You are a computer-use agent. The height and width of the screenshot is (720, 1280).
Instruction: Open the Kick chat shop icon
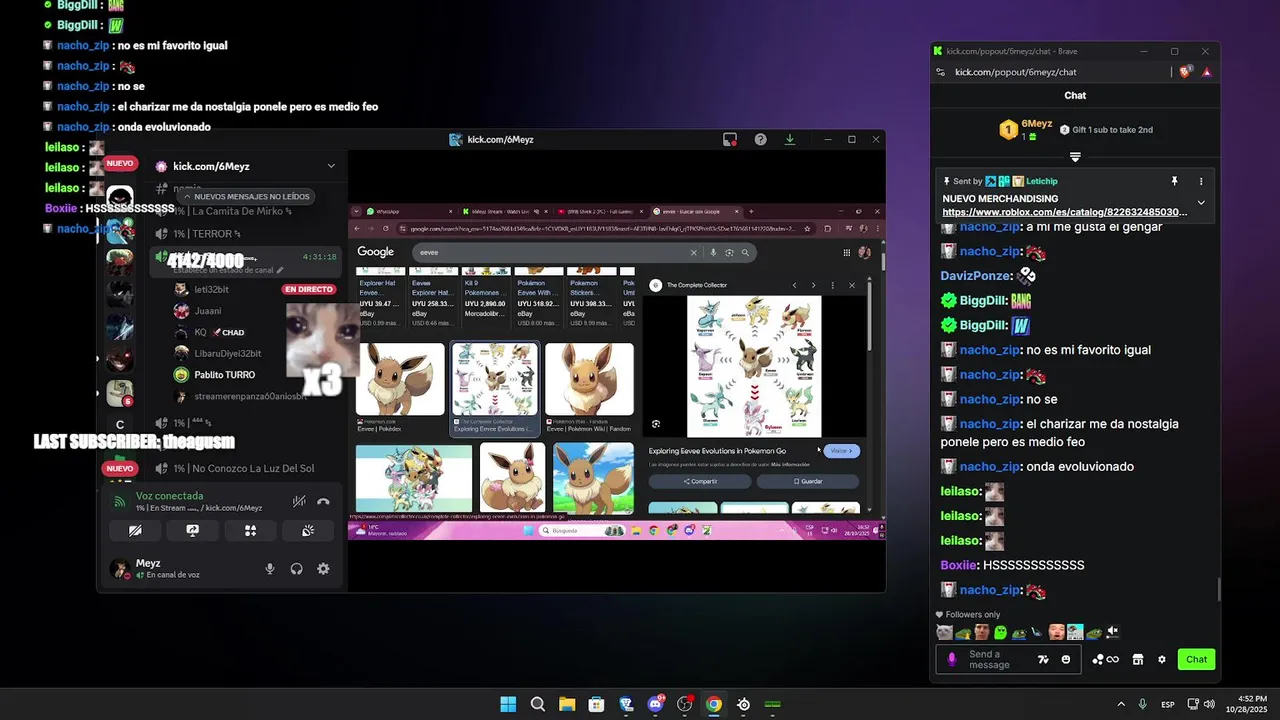(x=1137, y=659)
